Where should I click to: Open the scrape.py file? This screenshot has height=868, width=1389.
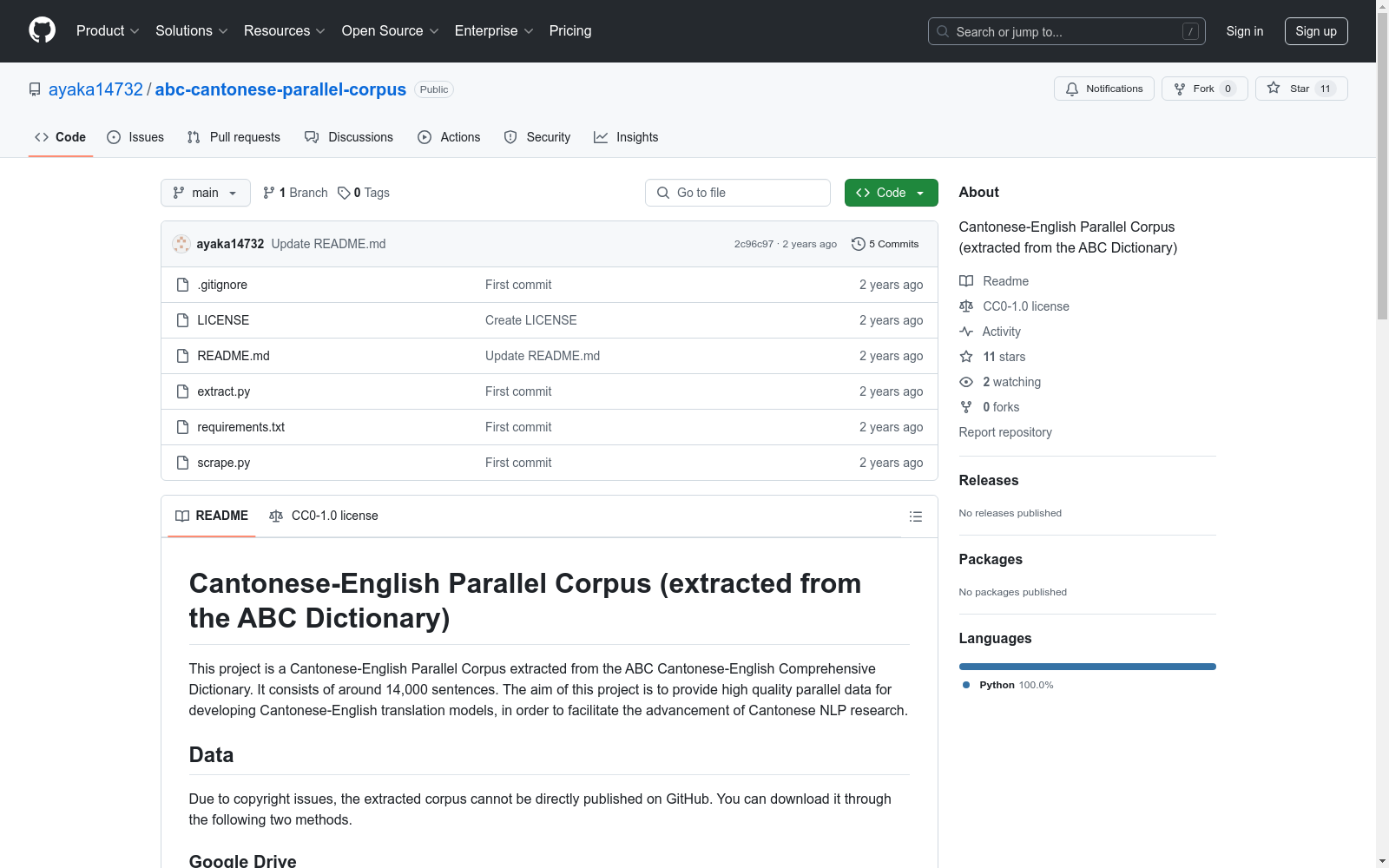tap(224, 463)
